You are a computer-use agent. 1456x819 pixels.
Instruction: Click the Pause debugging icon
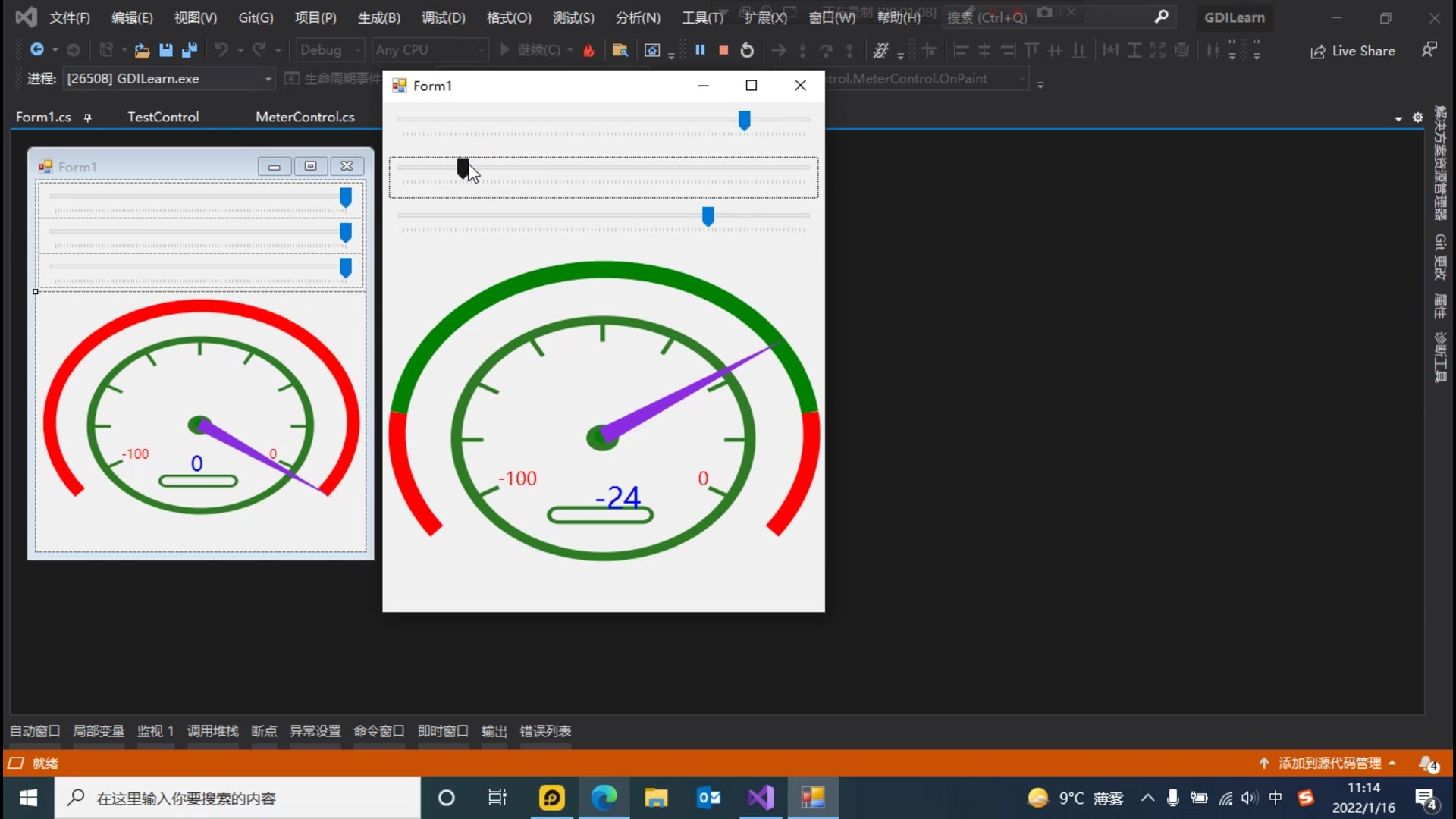[x=700, y=50]
